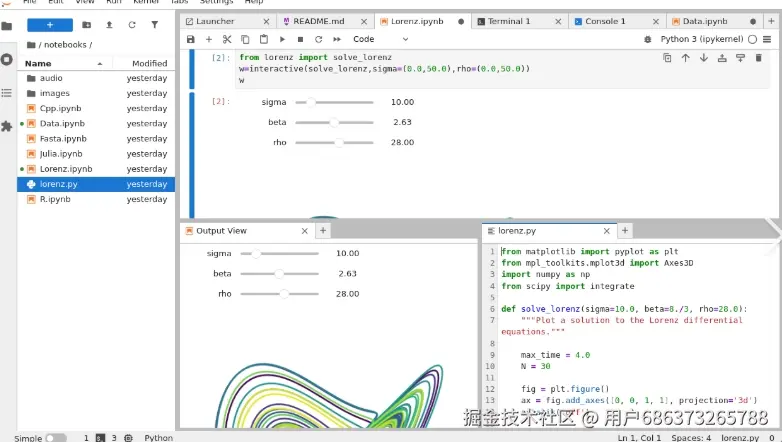Image resolution: width=782 pixels, height=442 pixels.
Task: Open Julia.ipynb in file browser
Action: tap(96, 154)
